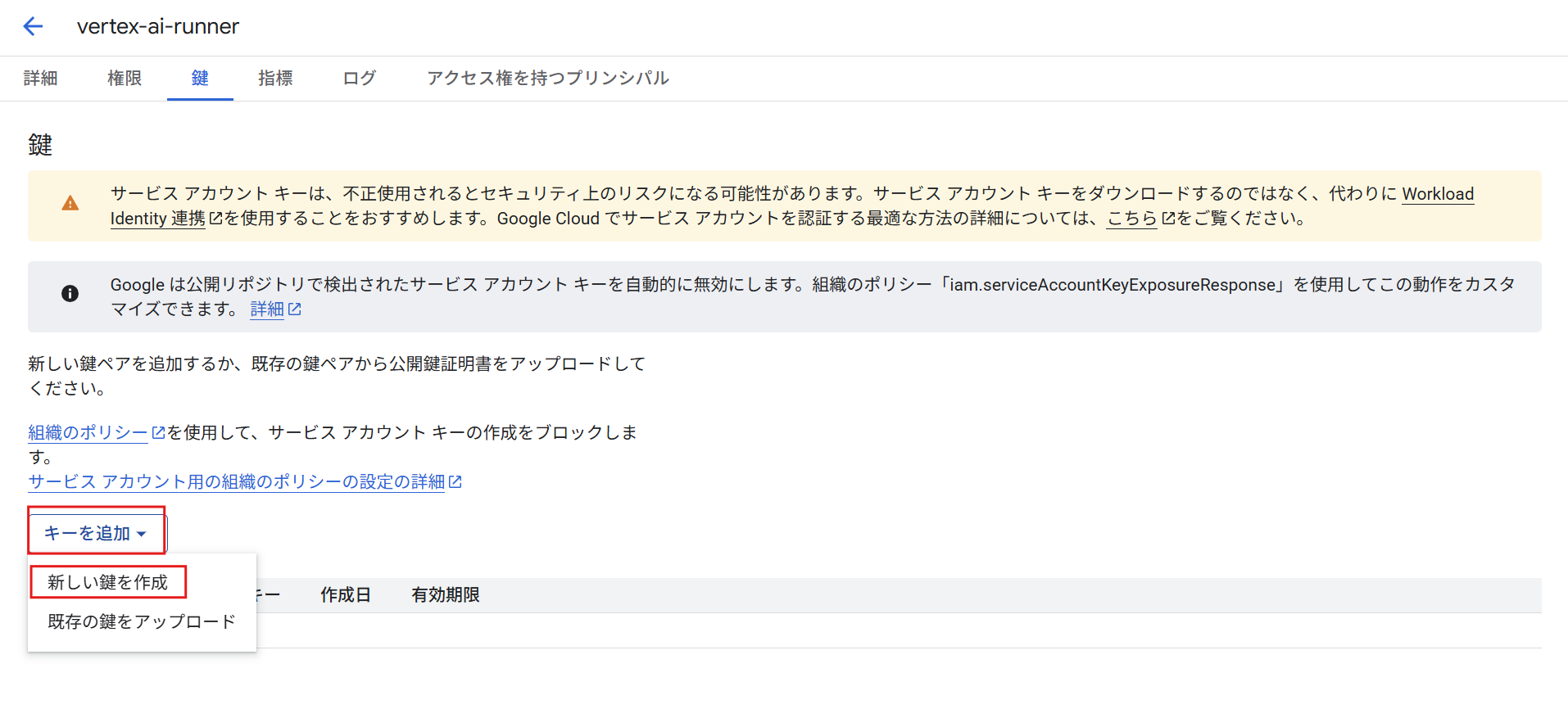Open the Workload Identity 連携 link

(x=1437, y=195)
